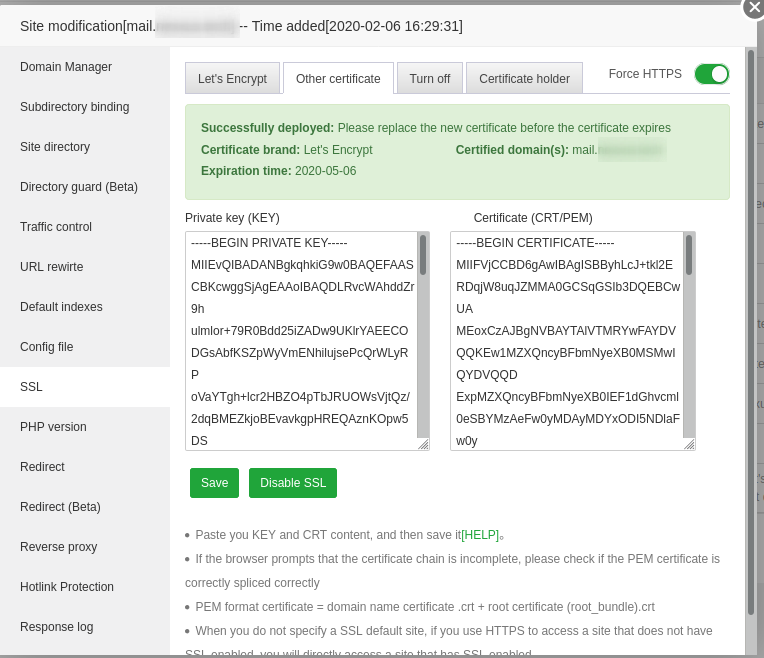This screenshot has width=764, height=658.
Task: Grab the Private key resize handle
Action: tap(422, 444)
